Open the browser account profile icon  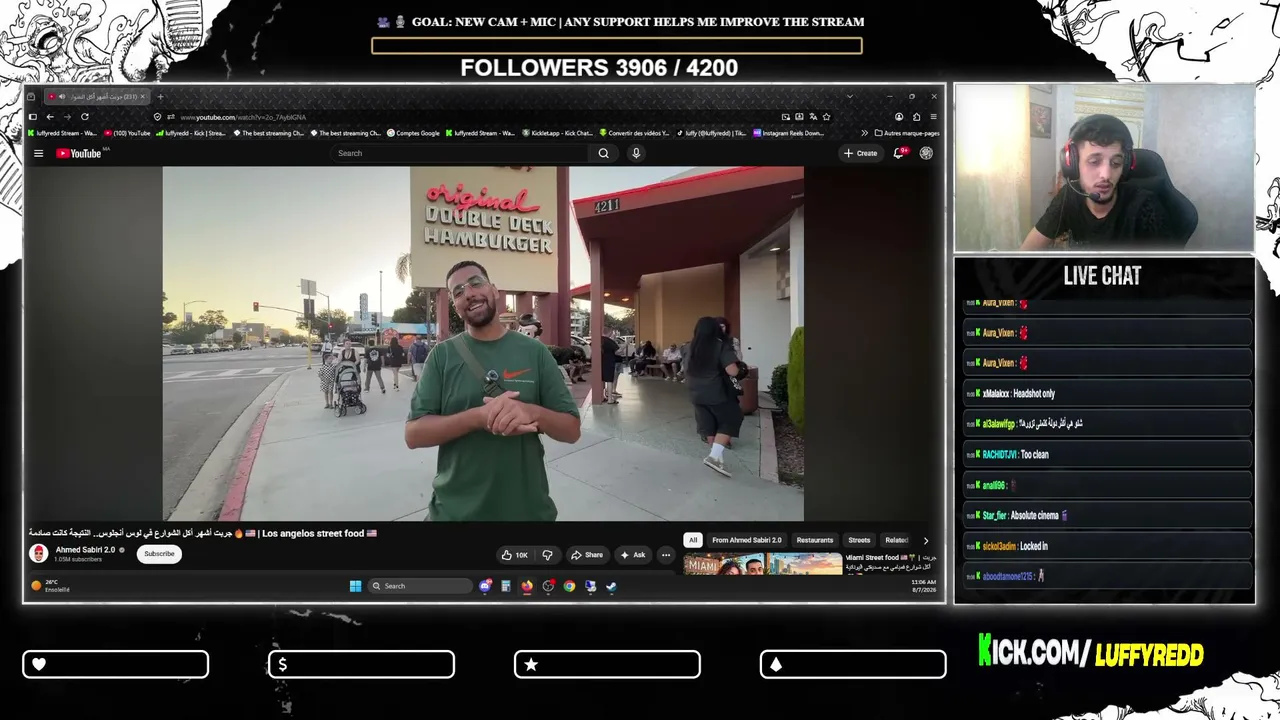coord(899,117)
